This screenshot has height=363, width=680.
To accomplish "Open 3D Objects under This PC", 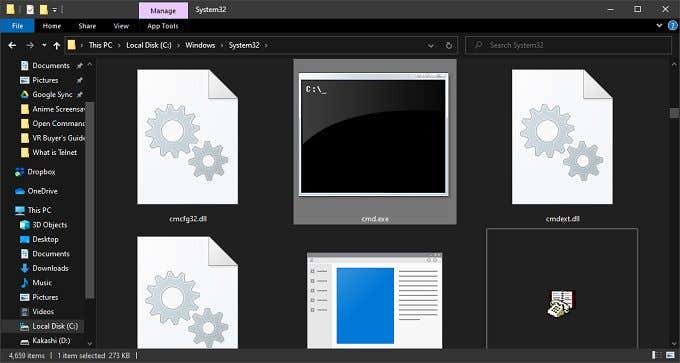I will click(x=49, y=225).
